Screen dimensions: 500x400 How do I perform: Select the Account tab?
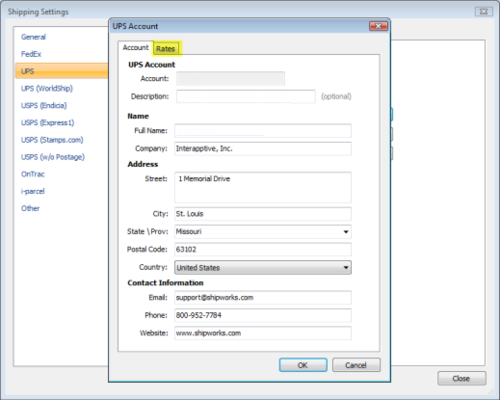[135, 48]
